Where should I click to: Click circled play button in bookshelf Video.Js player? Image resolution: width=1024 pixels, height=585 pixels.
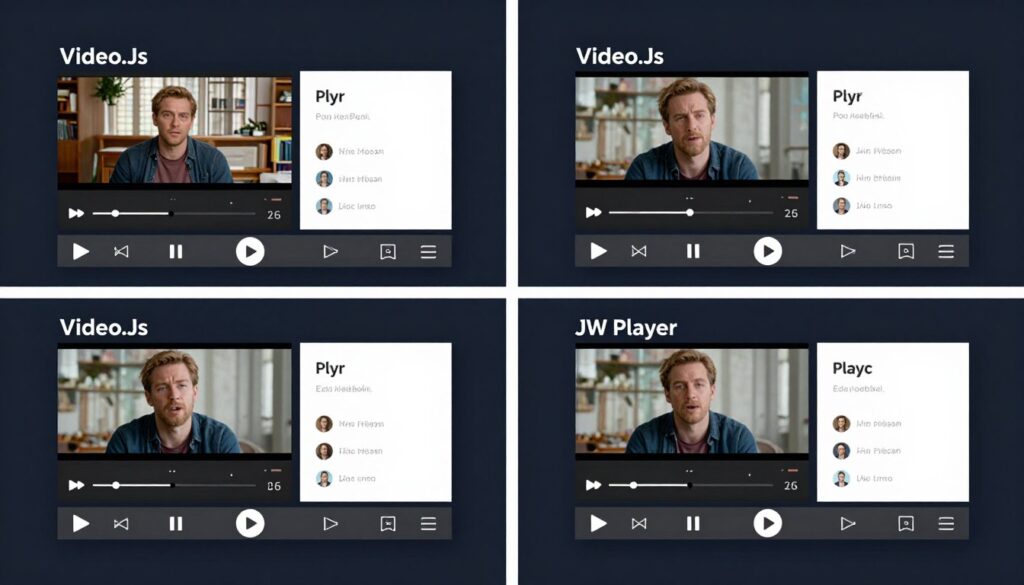[x=250, y=251]
